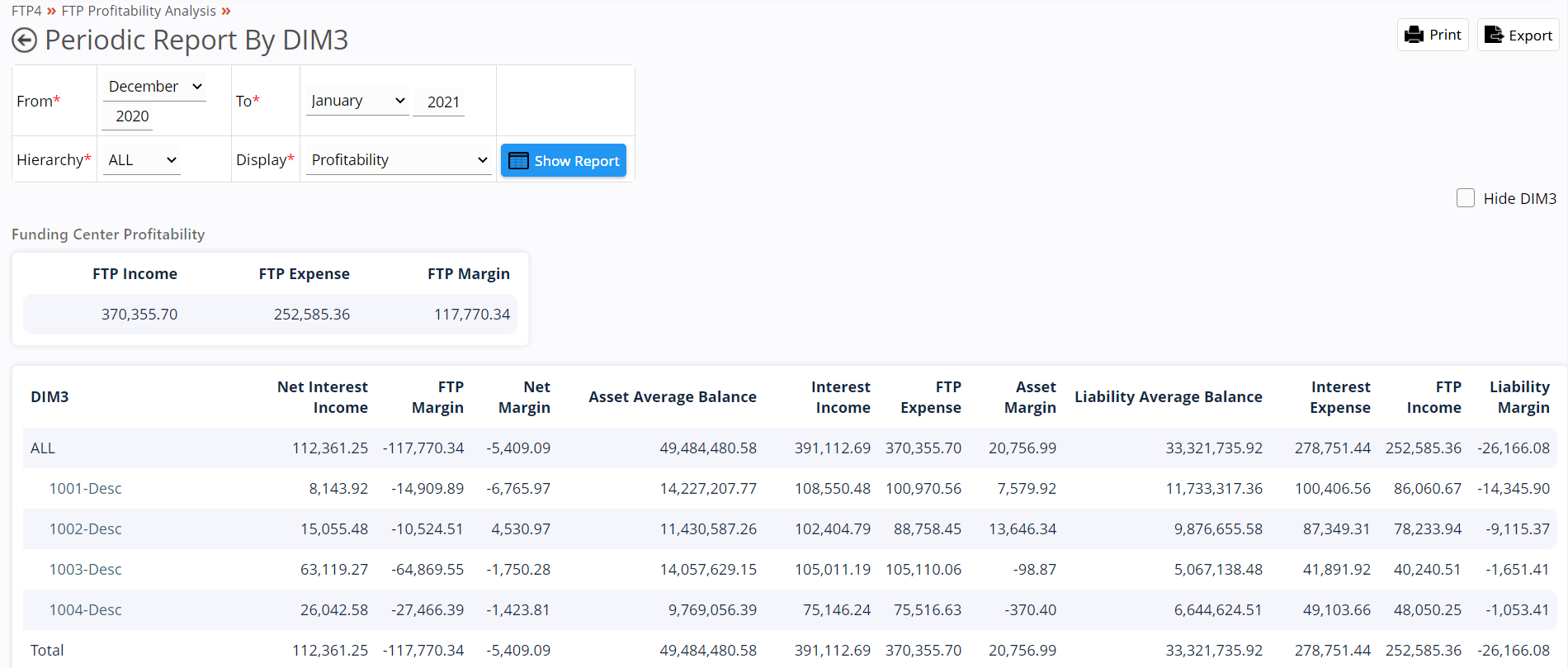This screenshot has height=668, width=1568.
Task: Click the back arrow icon beside the report title
Action: pos(25,40)
